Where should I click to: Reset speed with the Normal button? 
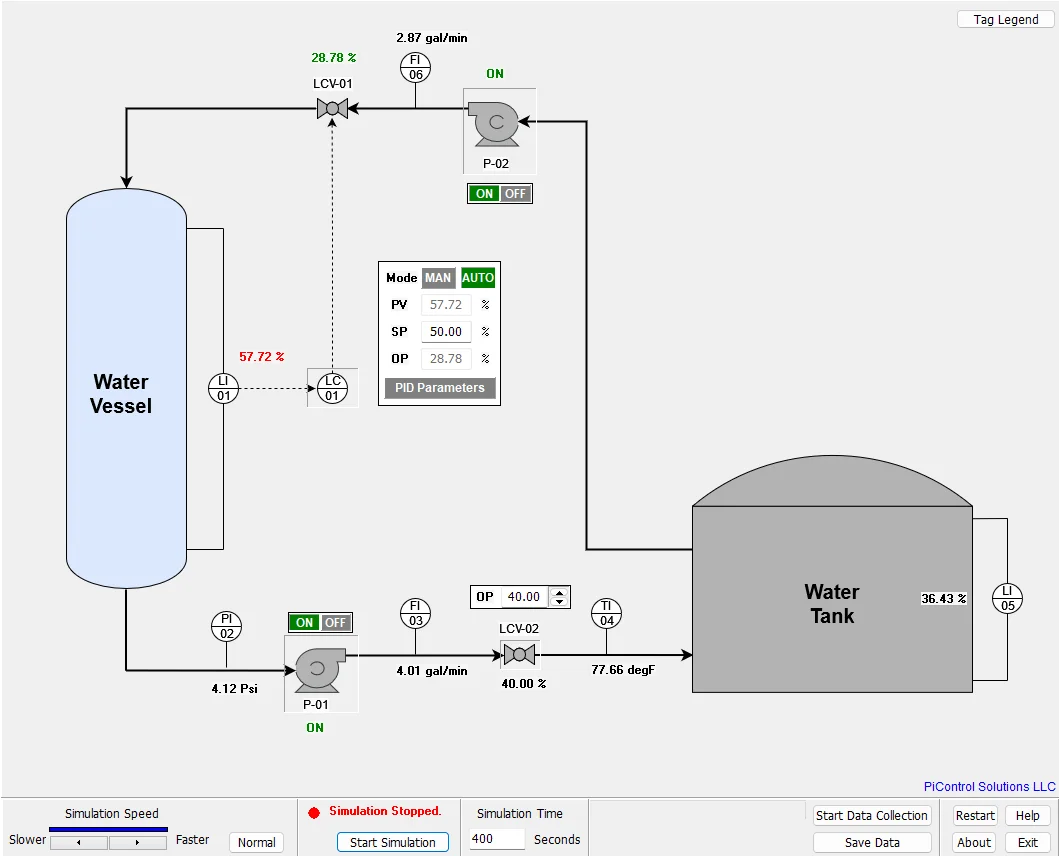click(257, 842)
